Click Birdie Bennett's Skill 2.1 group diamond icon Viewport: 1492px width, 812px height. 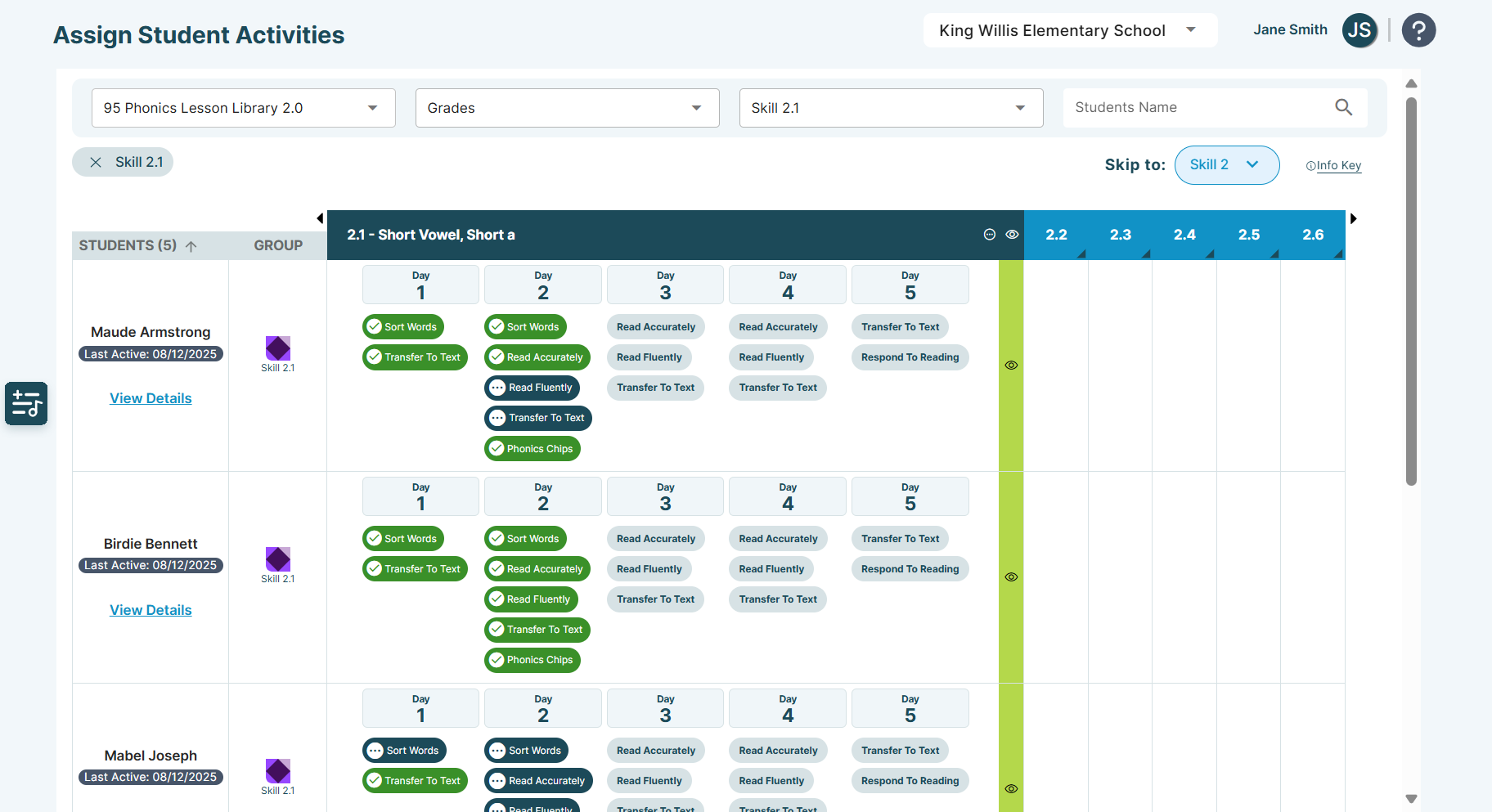click(x=278, y=559)
